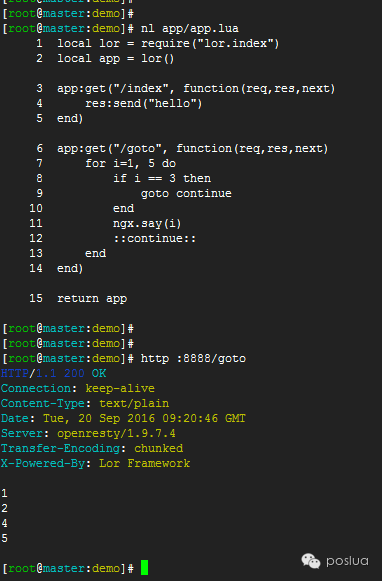Click the 'goto continue' statement on line 9
This screenshot has height=581, width=382.
186,193
